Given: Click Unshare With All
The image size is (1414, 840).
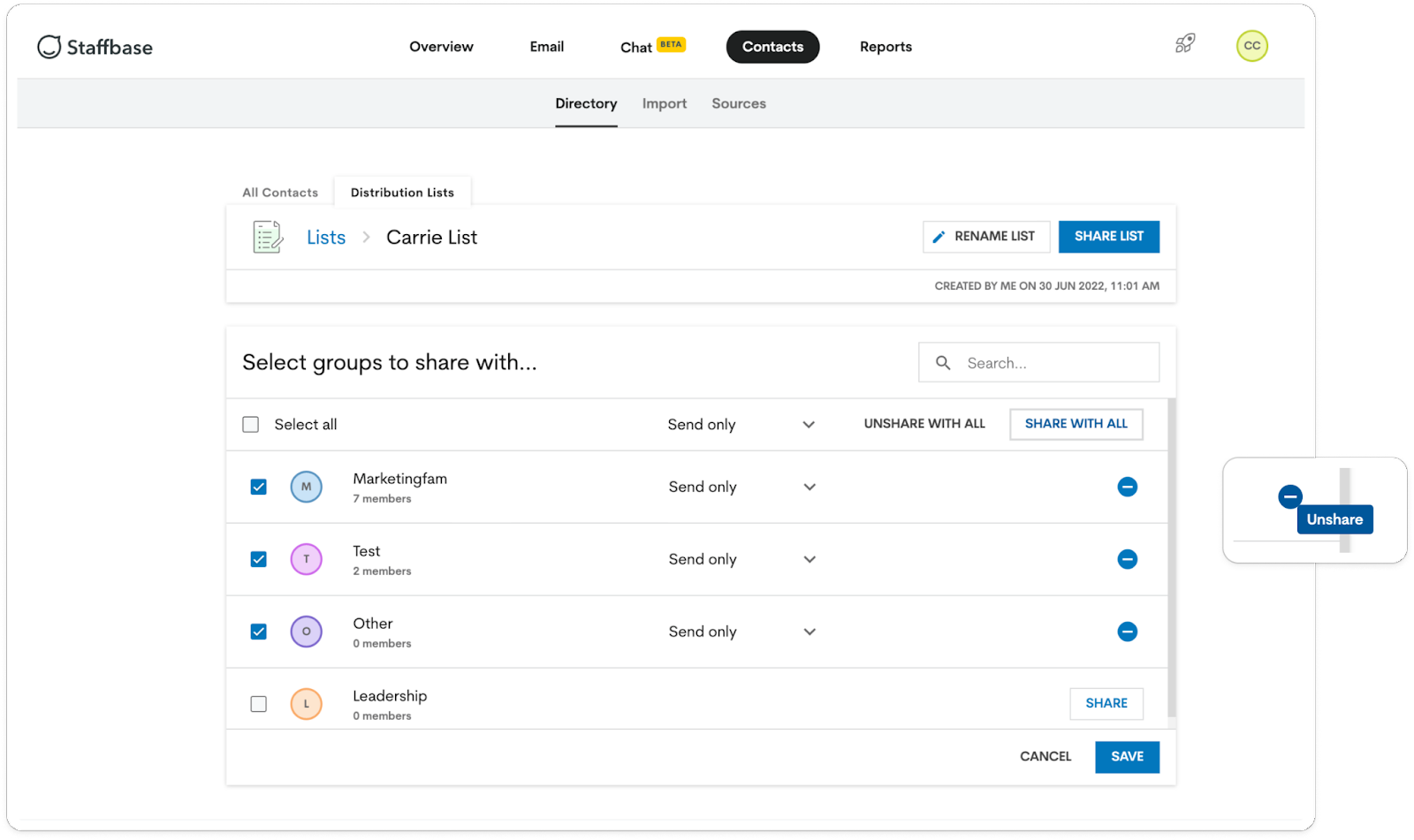Looking at the screenshot, I should (924, 424).
